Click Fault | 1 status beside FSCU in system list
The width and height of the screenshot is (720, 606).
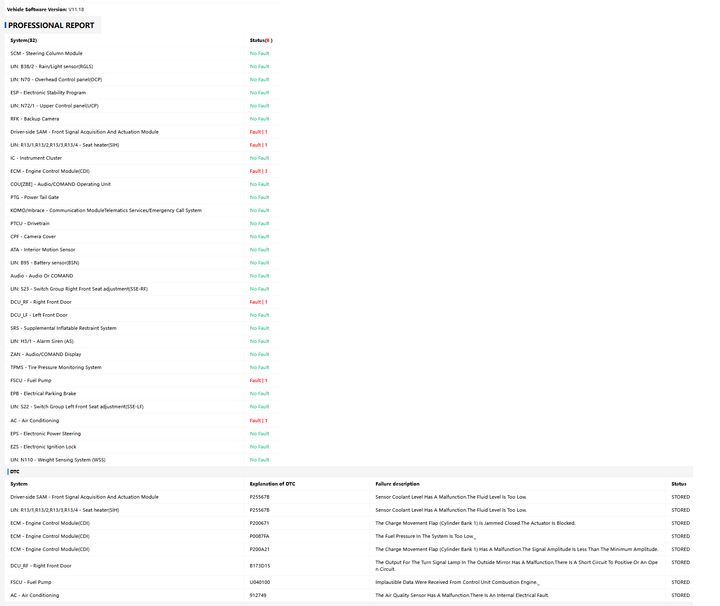(258, 381)
